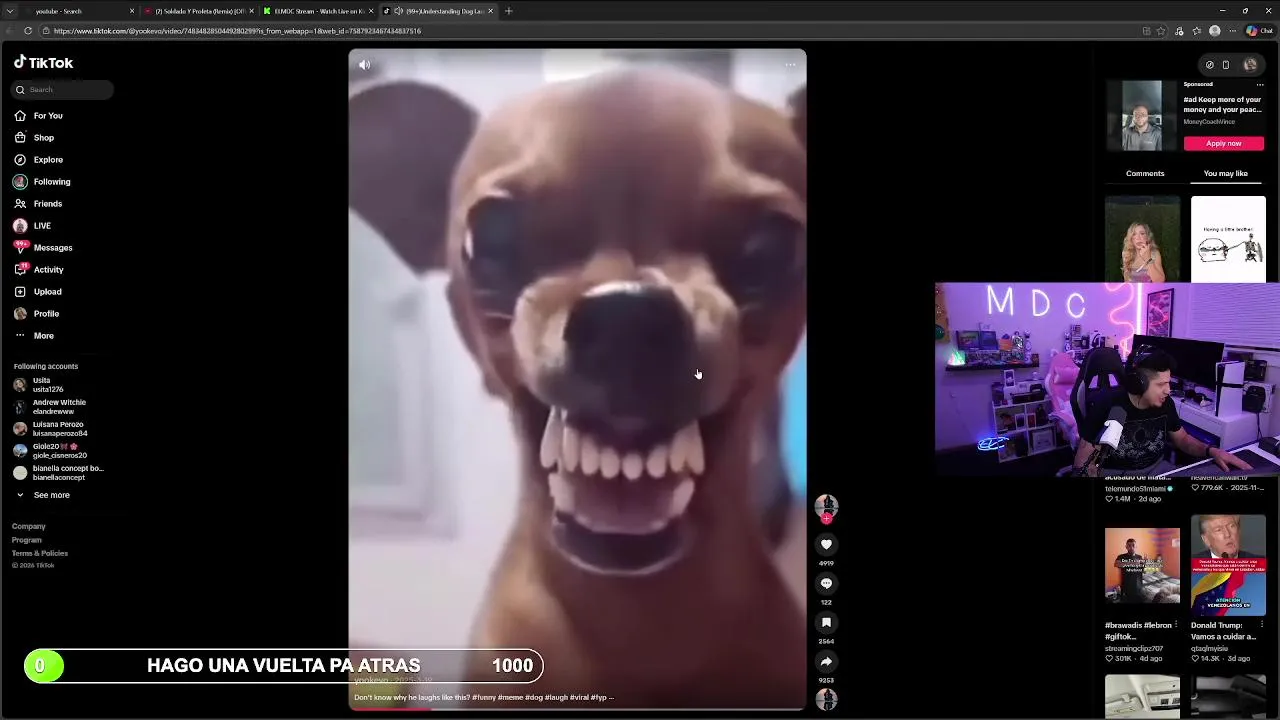Reload the page

[28, 31]
